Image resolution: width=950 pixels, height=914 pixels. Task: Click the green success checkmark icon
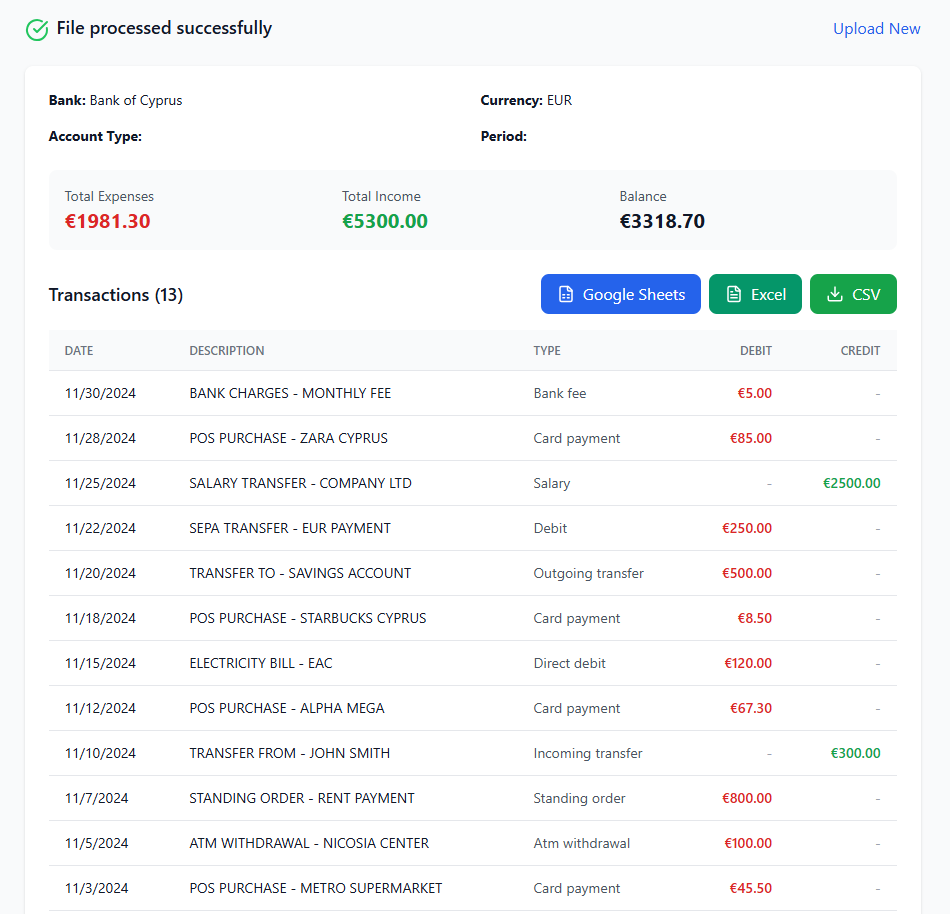37,30
